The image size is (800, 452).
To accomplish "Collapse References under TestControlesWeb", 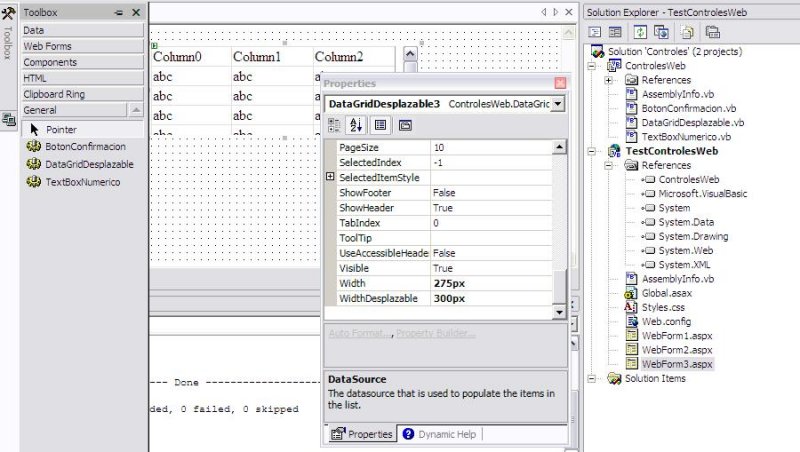I will point(608,165).
